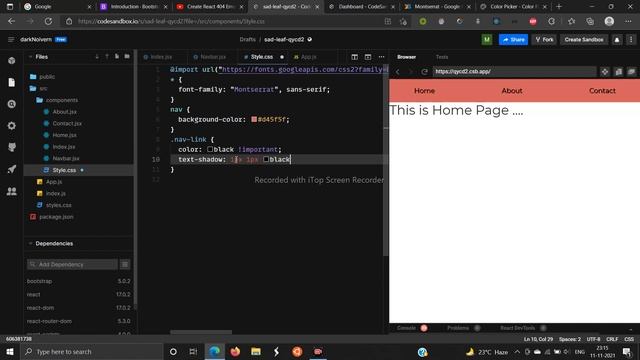Open Home.jsx in file tree
Viewport: 640px width, 360px height.
pos(60,135)
